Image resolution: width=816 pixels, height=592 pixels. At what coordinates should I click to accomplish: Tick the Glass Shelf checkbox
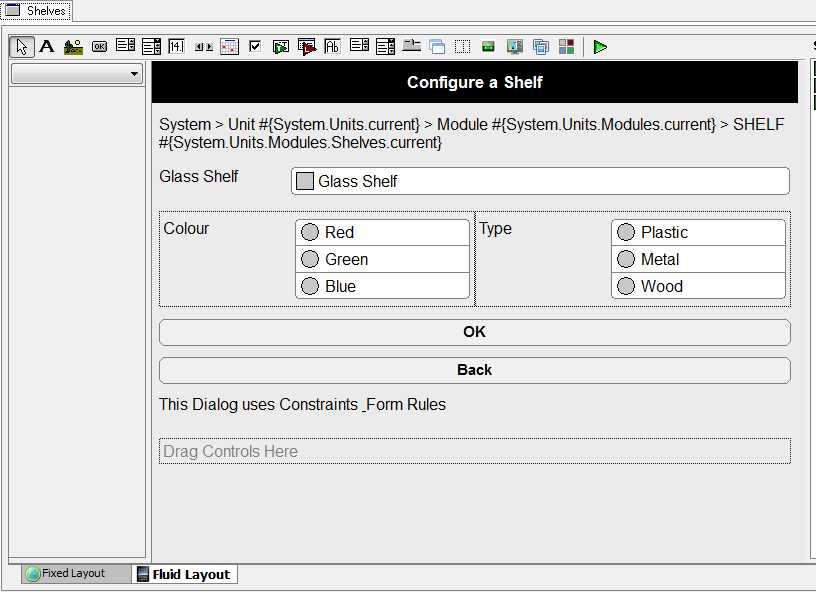tap(305, 181)
